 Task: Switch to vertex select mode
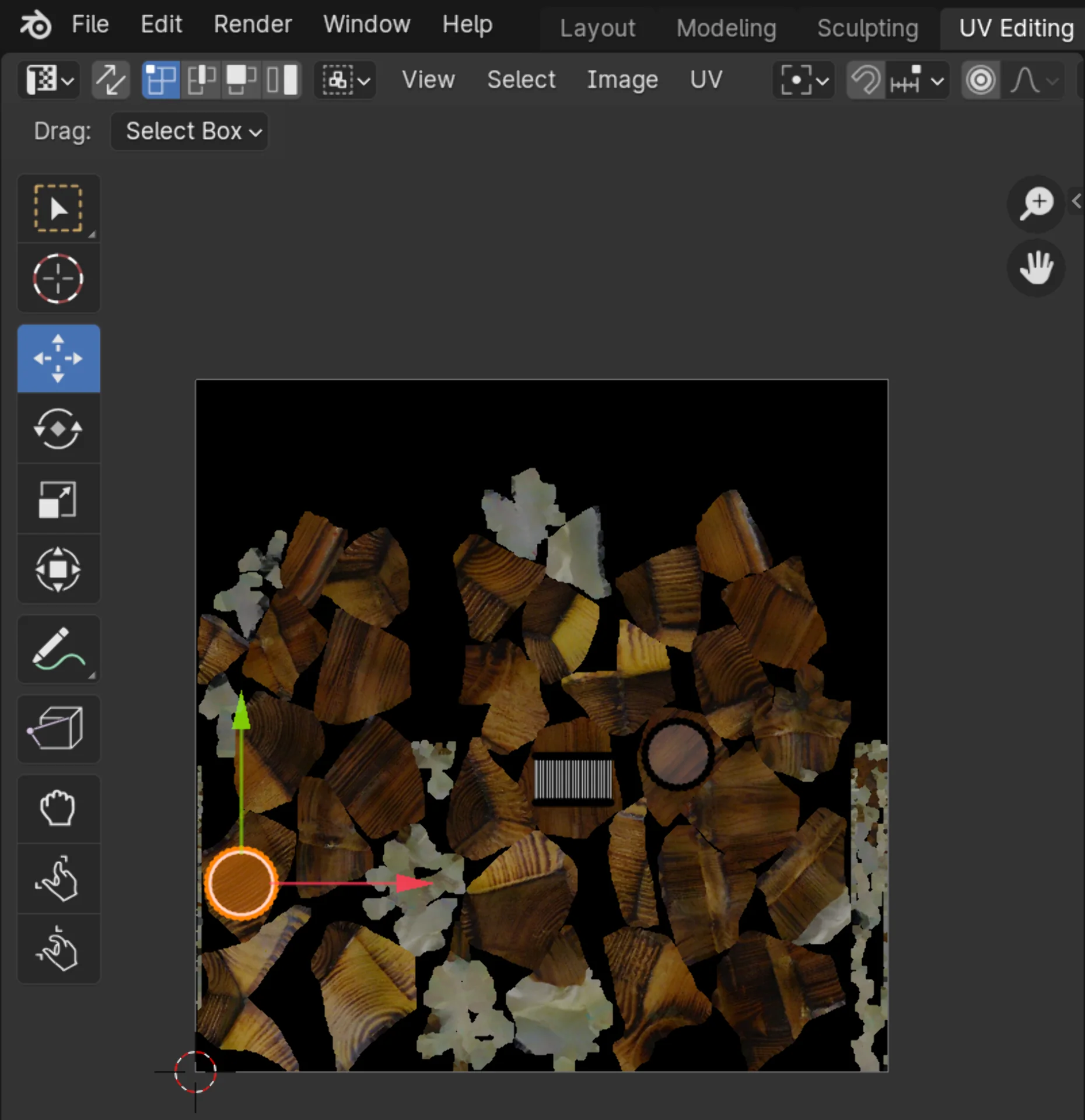[x=160, y=80]
